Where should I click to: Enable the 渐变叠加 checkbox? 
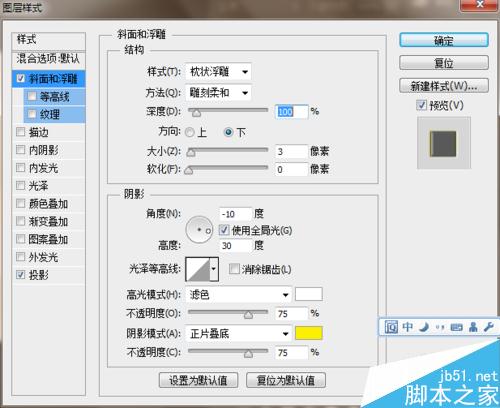(x=21, y=221)
